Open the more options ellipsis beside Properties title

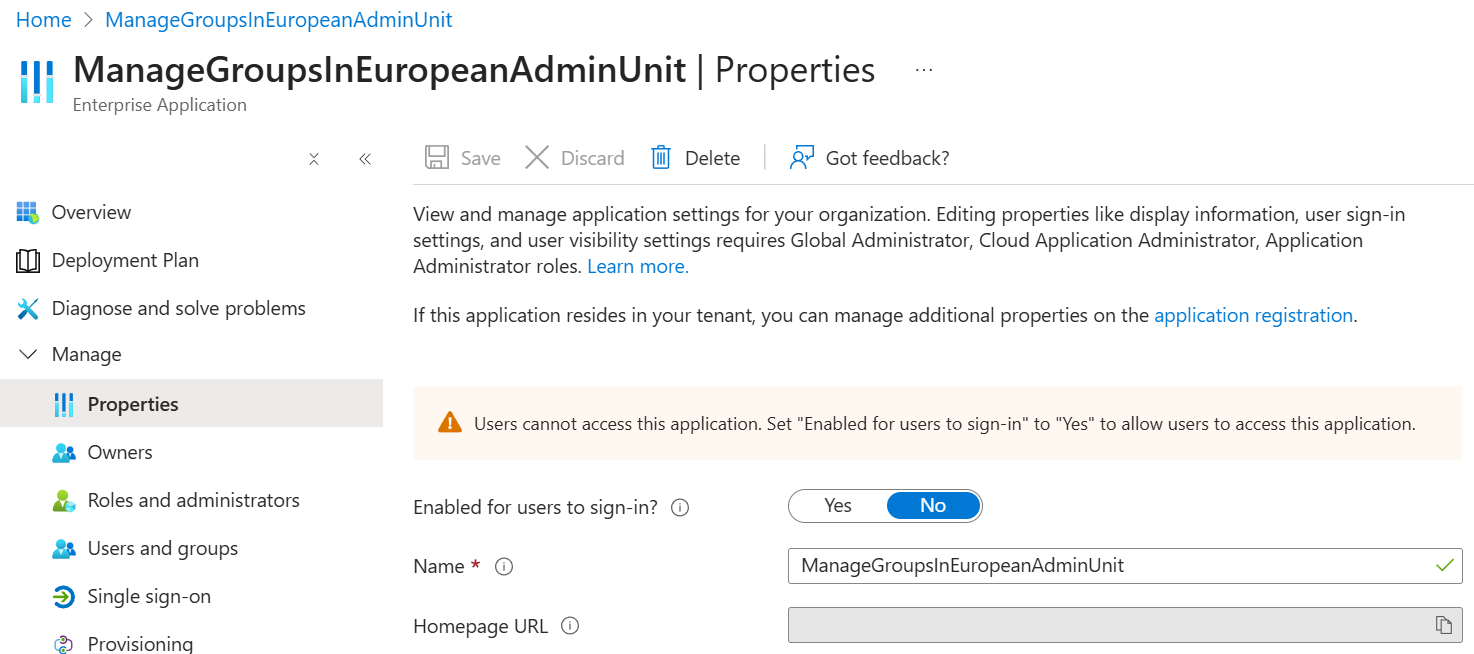click(924, 70)
